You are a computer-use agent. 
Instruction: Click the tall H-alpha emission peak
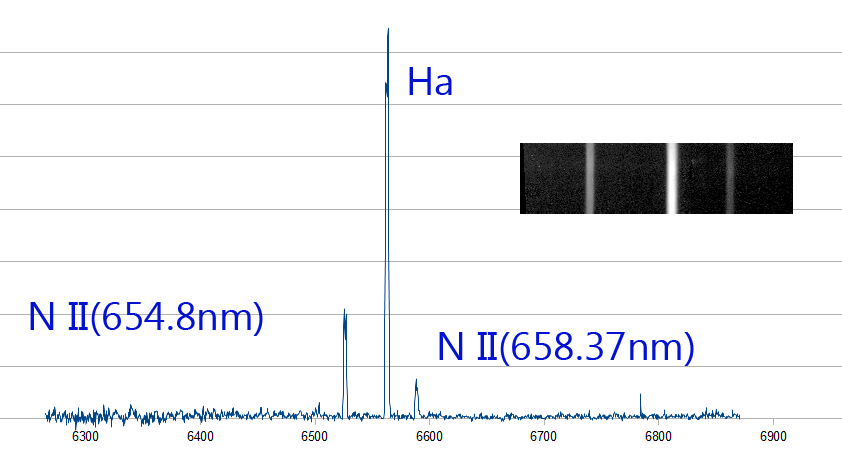(x=387, y=223)
